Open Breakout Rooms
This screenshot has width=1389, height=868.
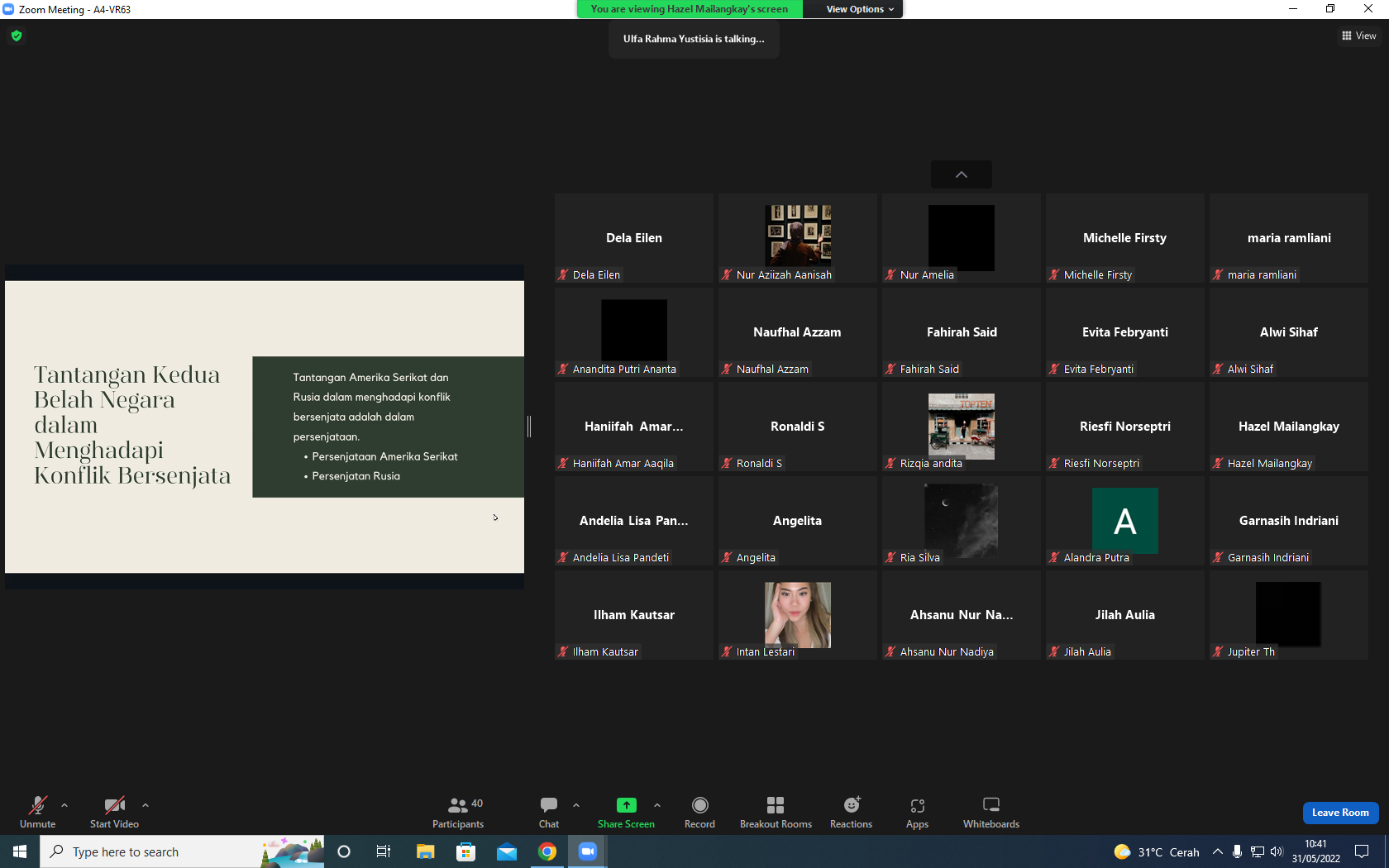(x=776, y=813)
